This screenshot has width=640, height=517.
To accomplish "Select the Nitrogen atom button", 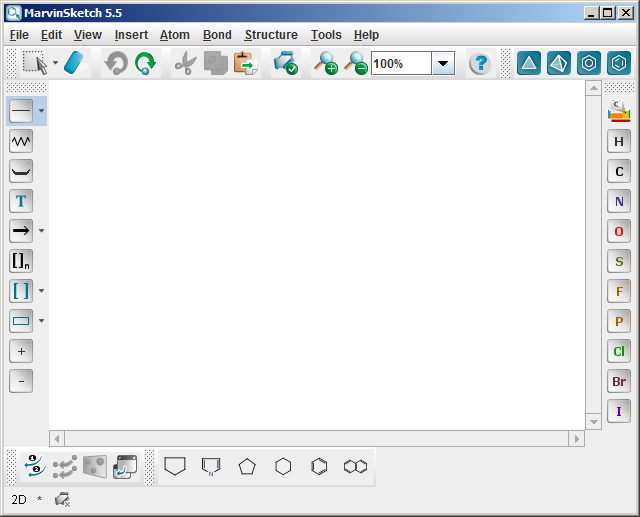I will coord(619,202).
